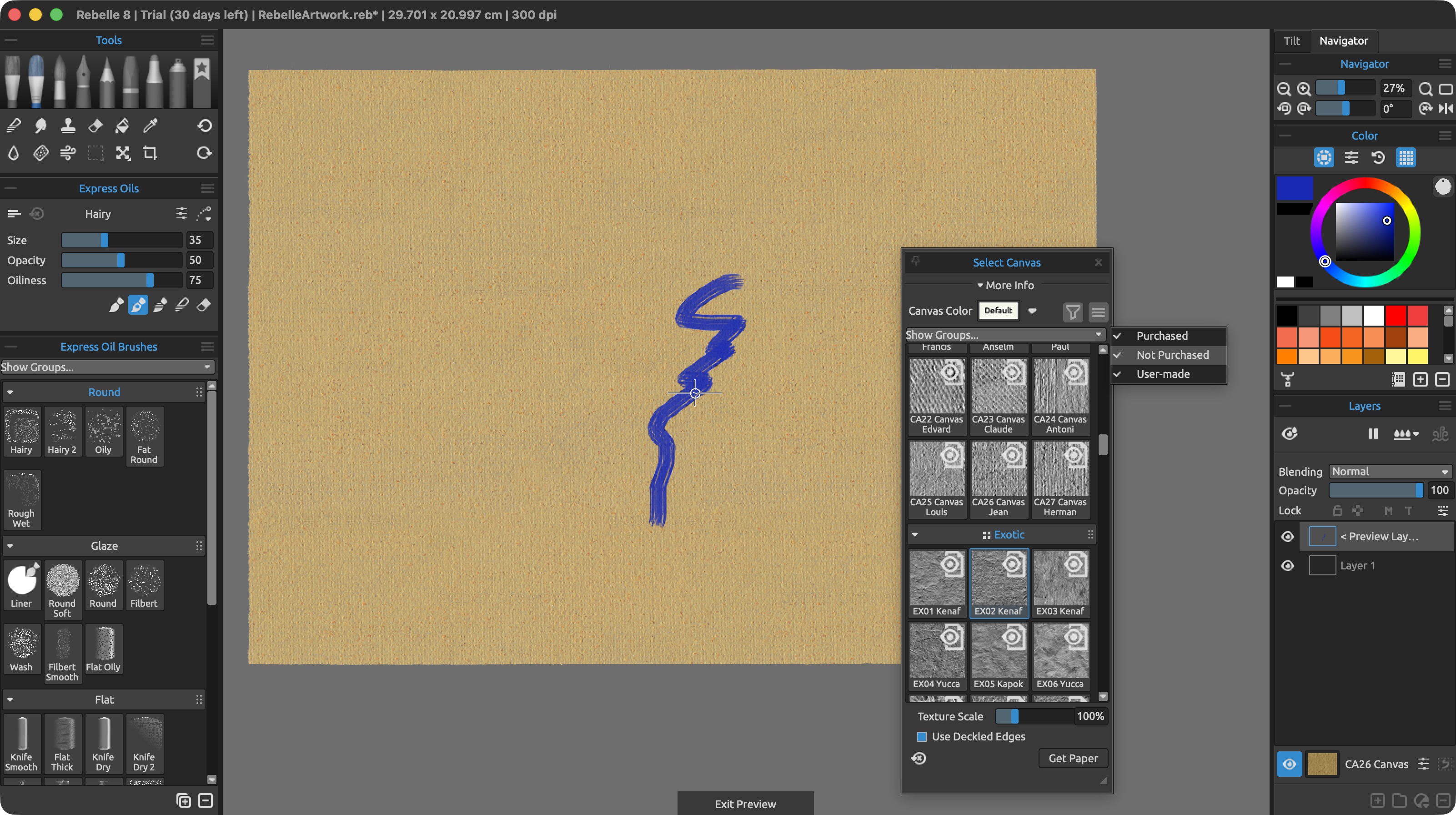This screenshot has height=815, width=1456.
Task: Click the Default canvas color button
Action: [x=998, y=310]
